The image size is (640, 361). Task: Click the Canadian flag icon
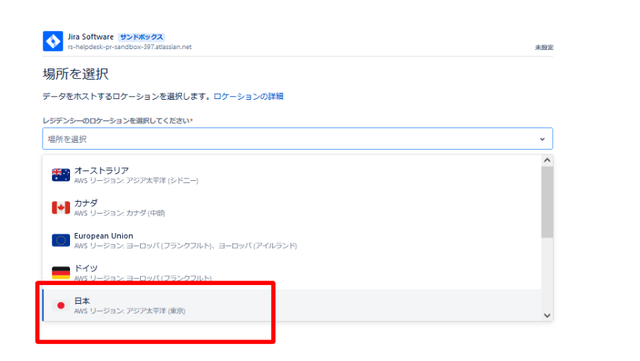tap(61, 207)
